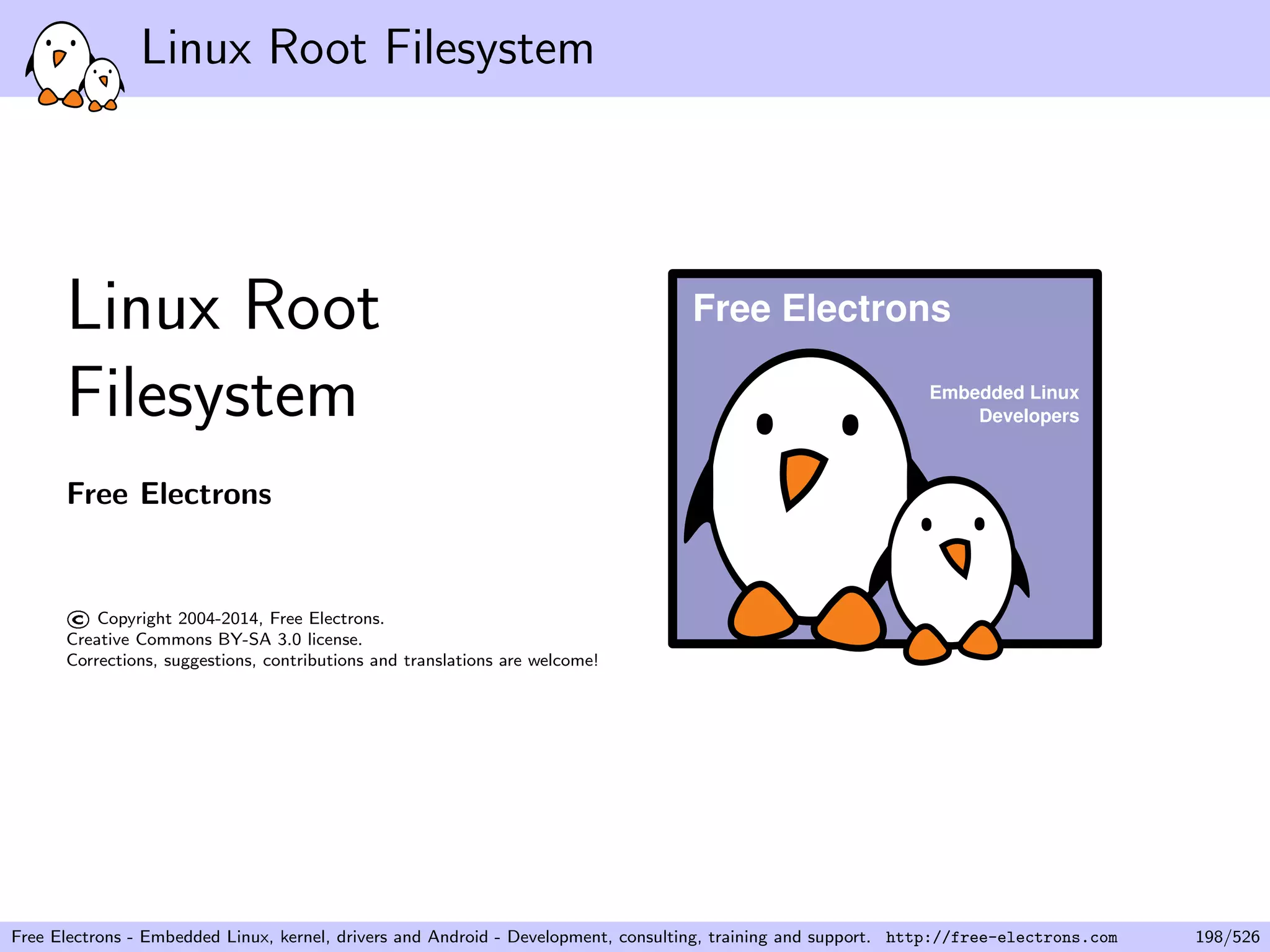Click the penguin logo in the header
Image resolution: width=1270 pixels, height=952 pixels.
75,66
